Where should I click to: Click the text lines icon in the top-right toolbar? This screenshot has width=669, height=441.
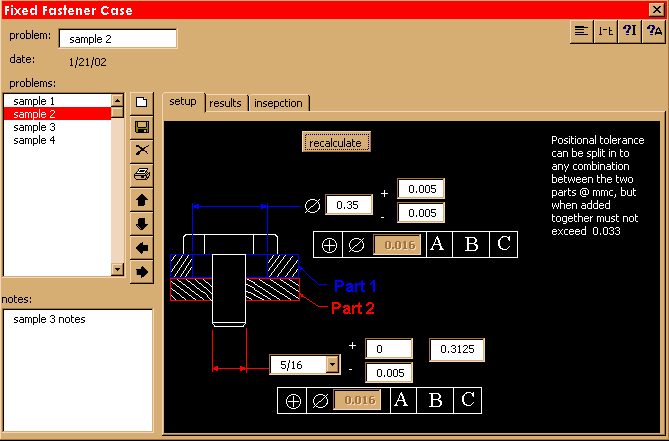tap(580, 31)
